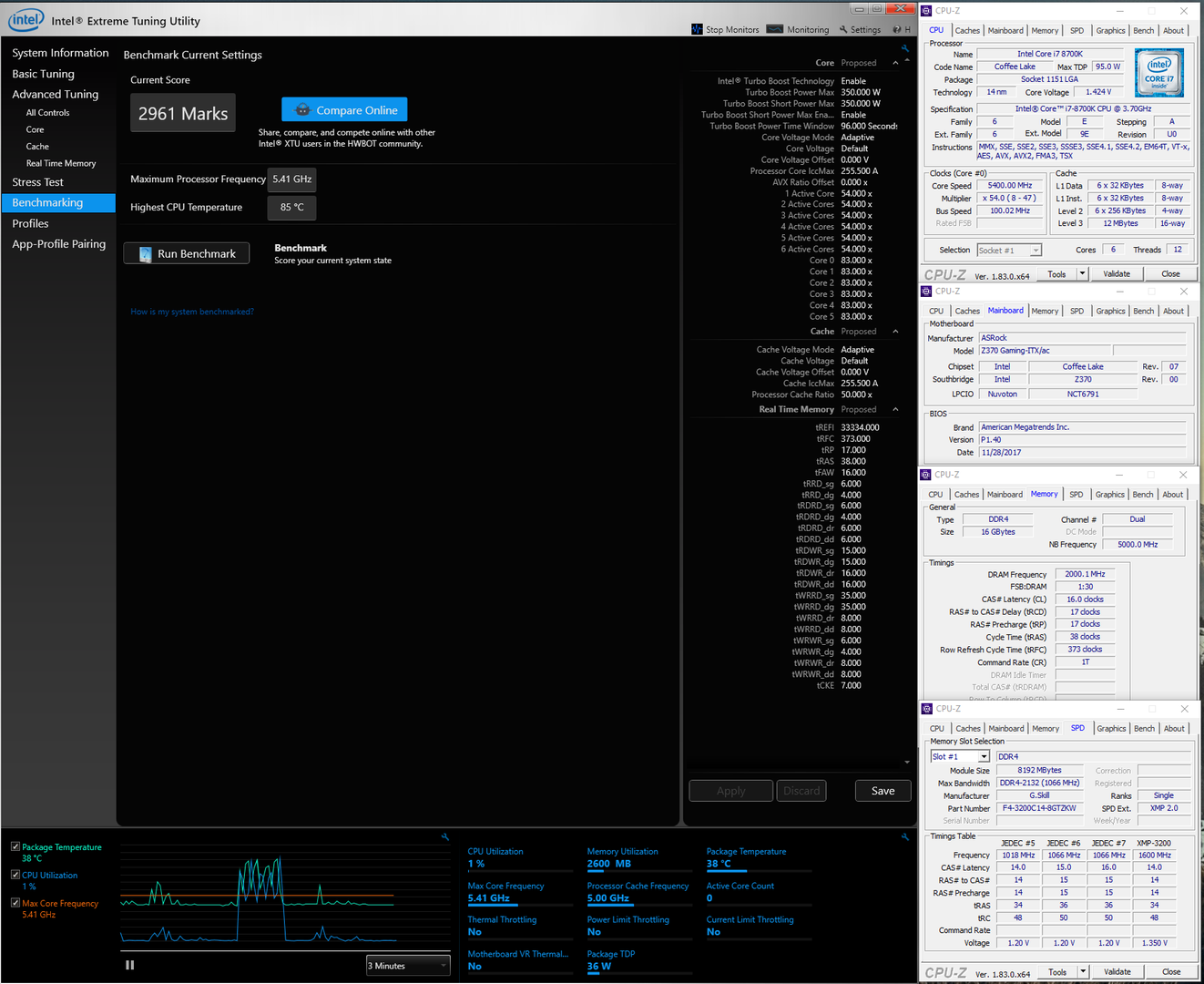The height and width of the screenshot is (984, 1204).
Task: Click wrench icon above monitor stats panel
Action: click(x=904, y=836)
